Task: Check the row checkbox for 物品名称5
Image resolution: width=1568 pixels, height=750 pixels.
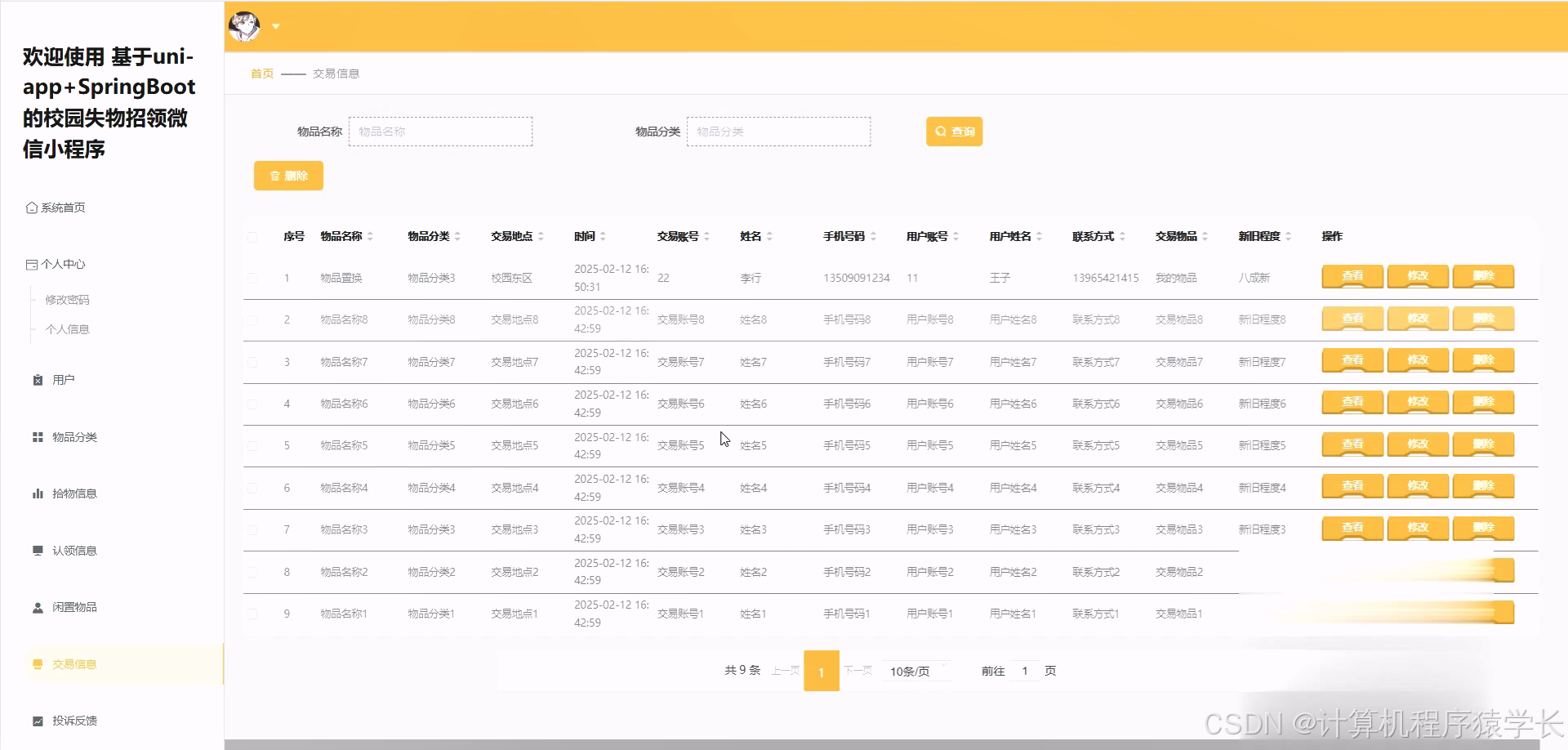Action: click(252, 445)
